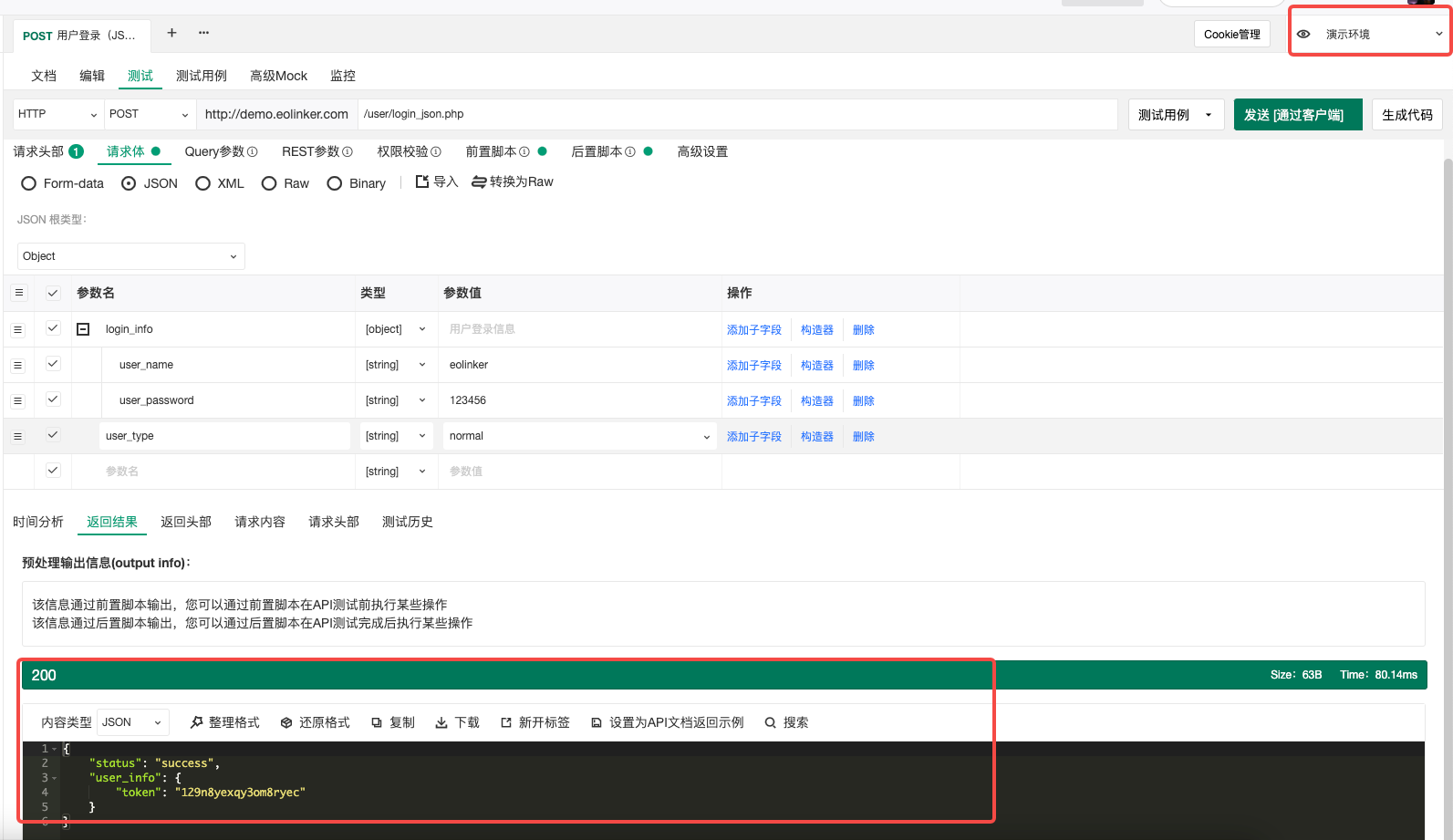Click drag handle of user_name row
Image resolution: width=1453 pixels, height=840 pixels.
[17, 365]
